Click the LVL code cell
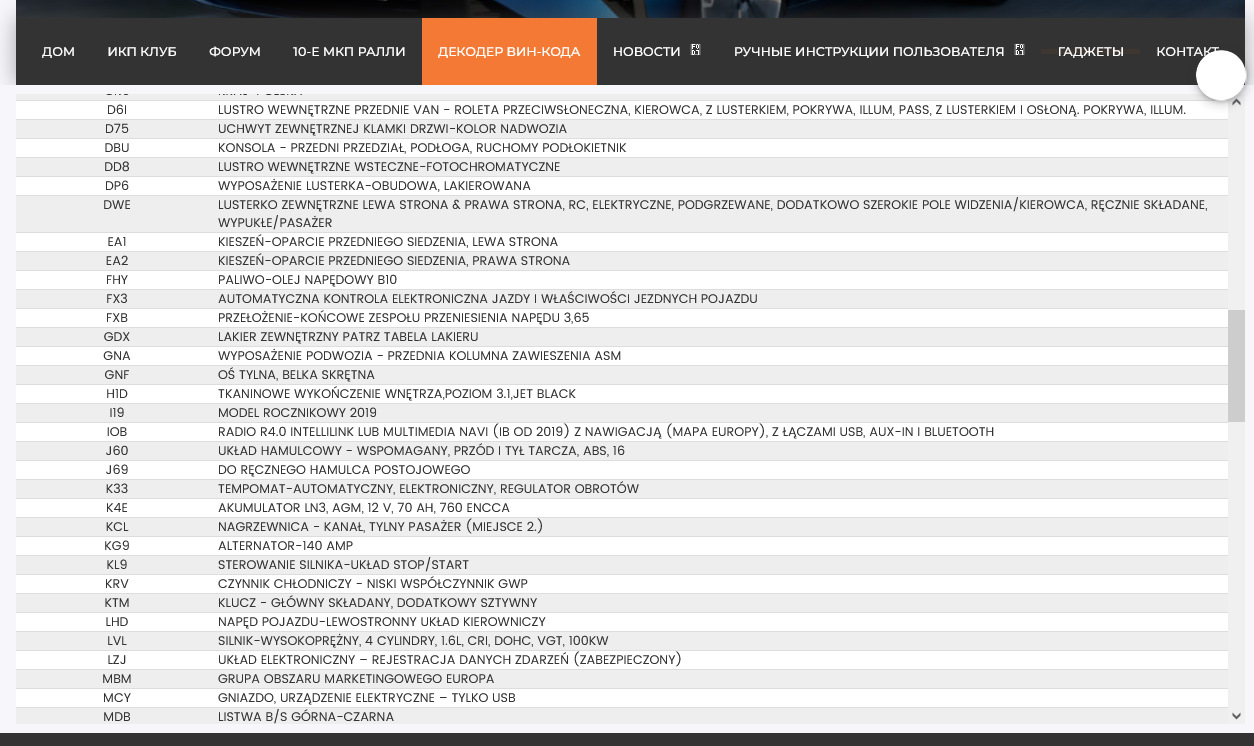Viewport: 1254px width, 746px height. (117, 641)
